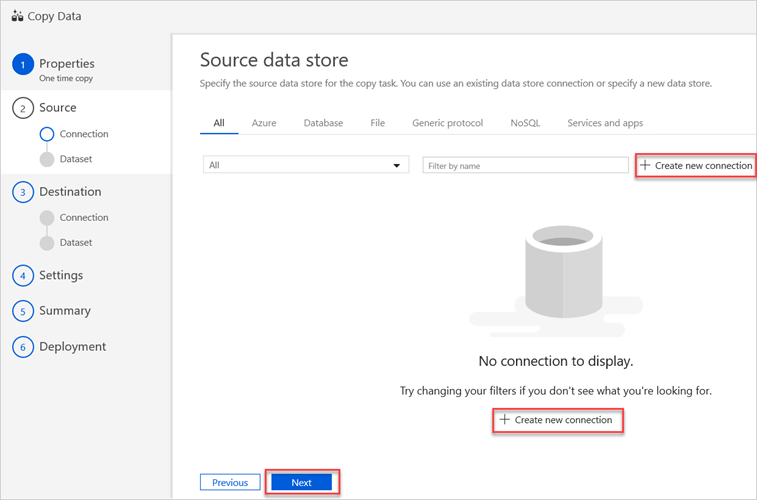Click the Next button
757x500 pixels.
[301, 482]
